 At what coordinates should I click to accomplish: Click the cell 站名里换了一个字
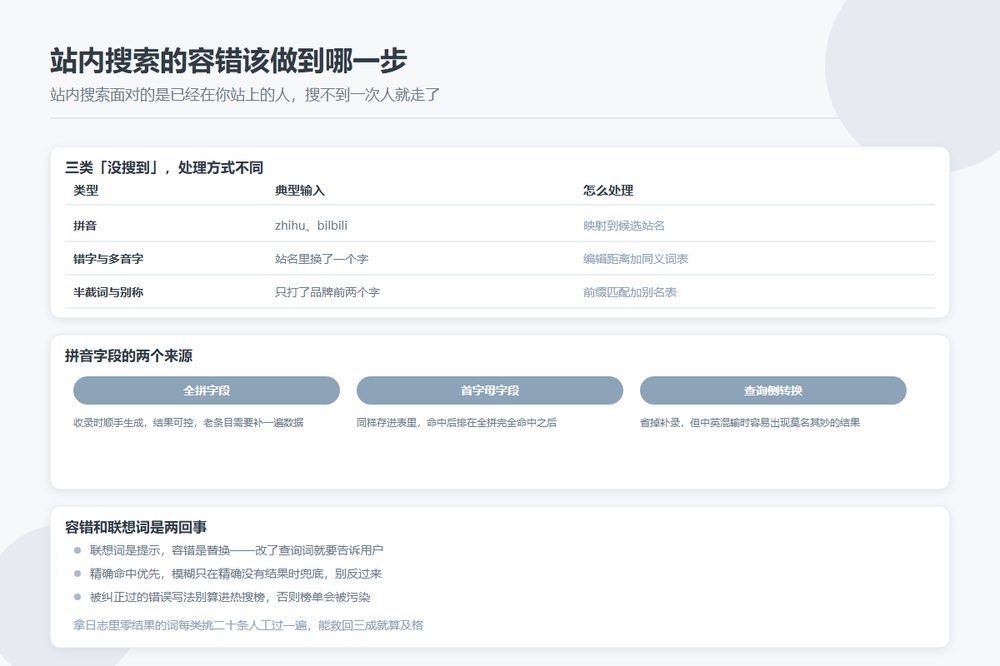tap(321, 259)
